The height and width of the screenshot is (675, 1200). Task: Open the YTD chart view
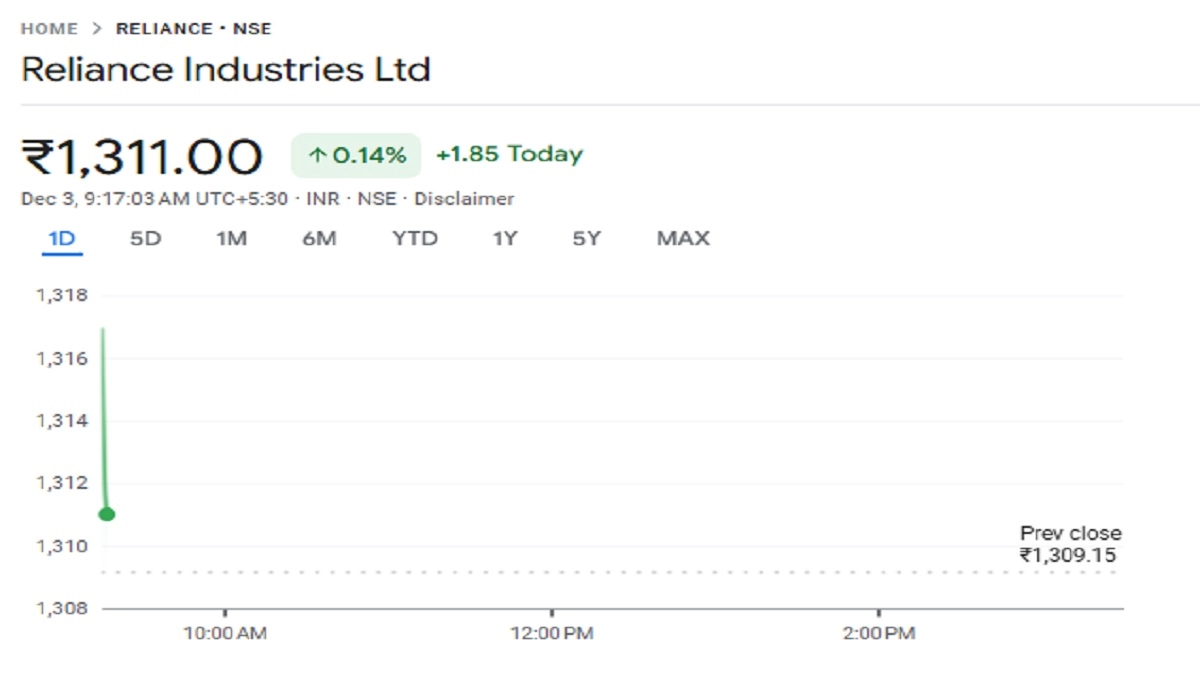415,238
